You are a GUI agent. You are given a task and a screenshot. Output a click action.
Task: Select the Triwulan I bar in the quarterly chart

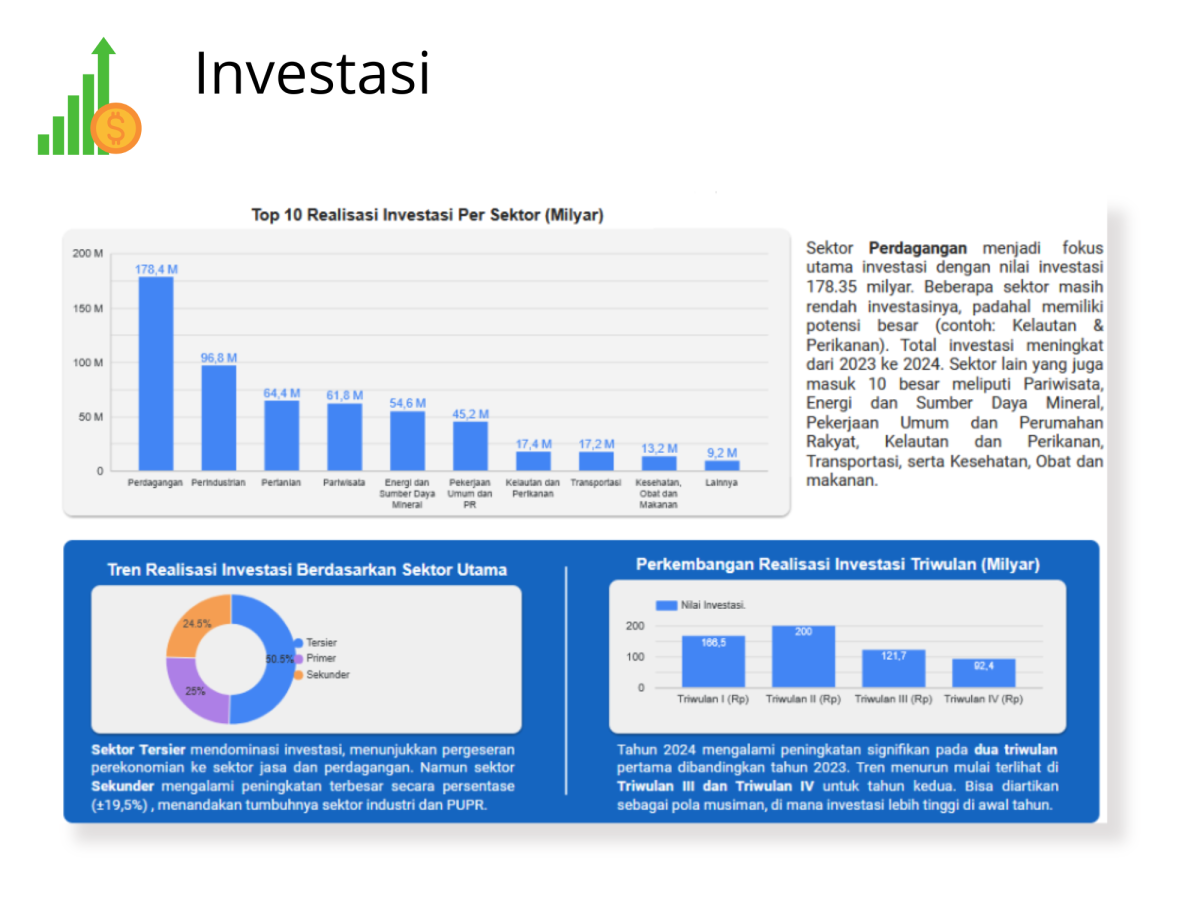(713, 662)
